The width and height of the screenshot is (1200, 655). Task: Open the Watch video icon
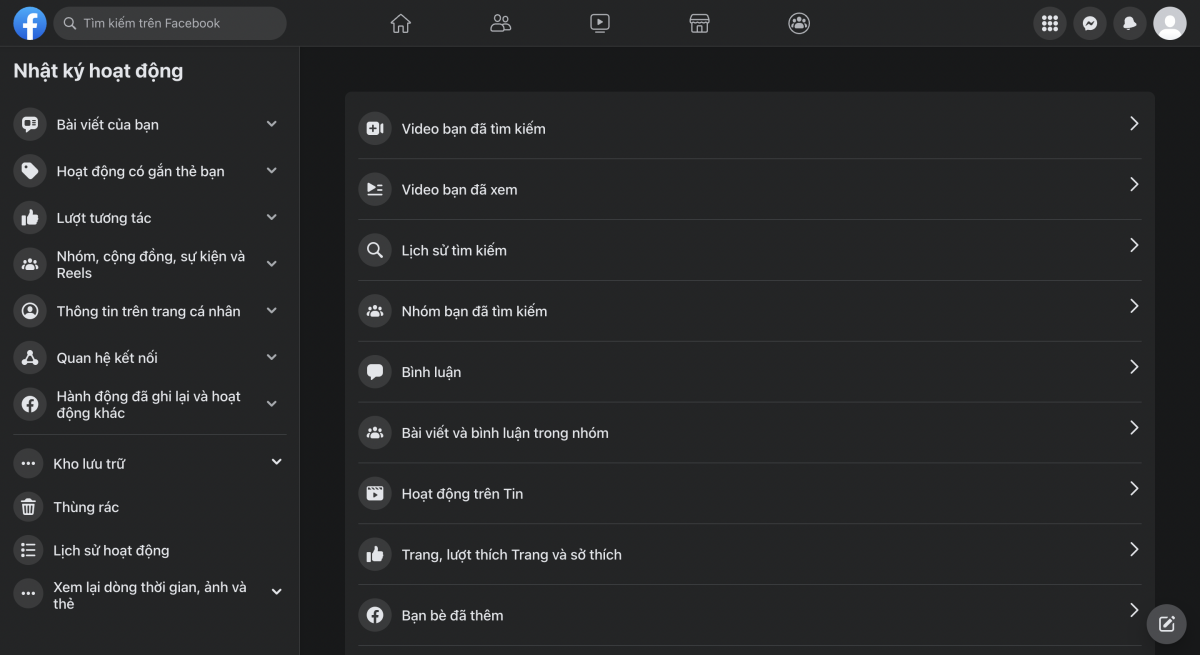(600, 23)
